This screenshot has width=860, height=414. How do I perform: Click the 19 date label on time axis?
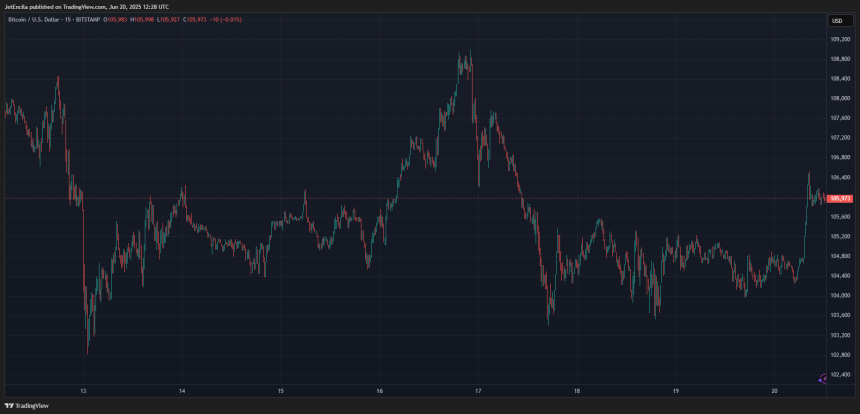click(676, 391)
